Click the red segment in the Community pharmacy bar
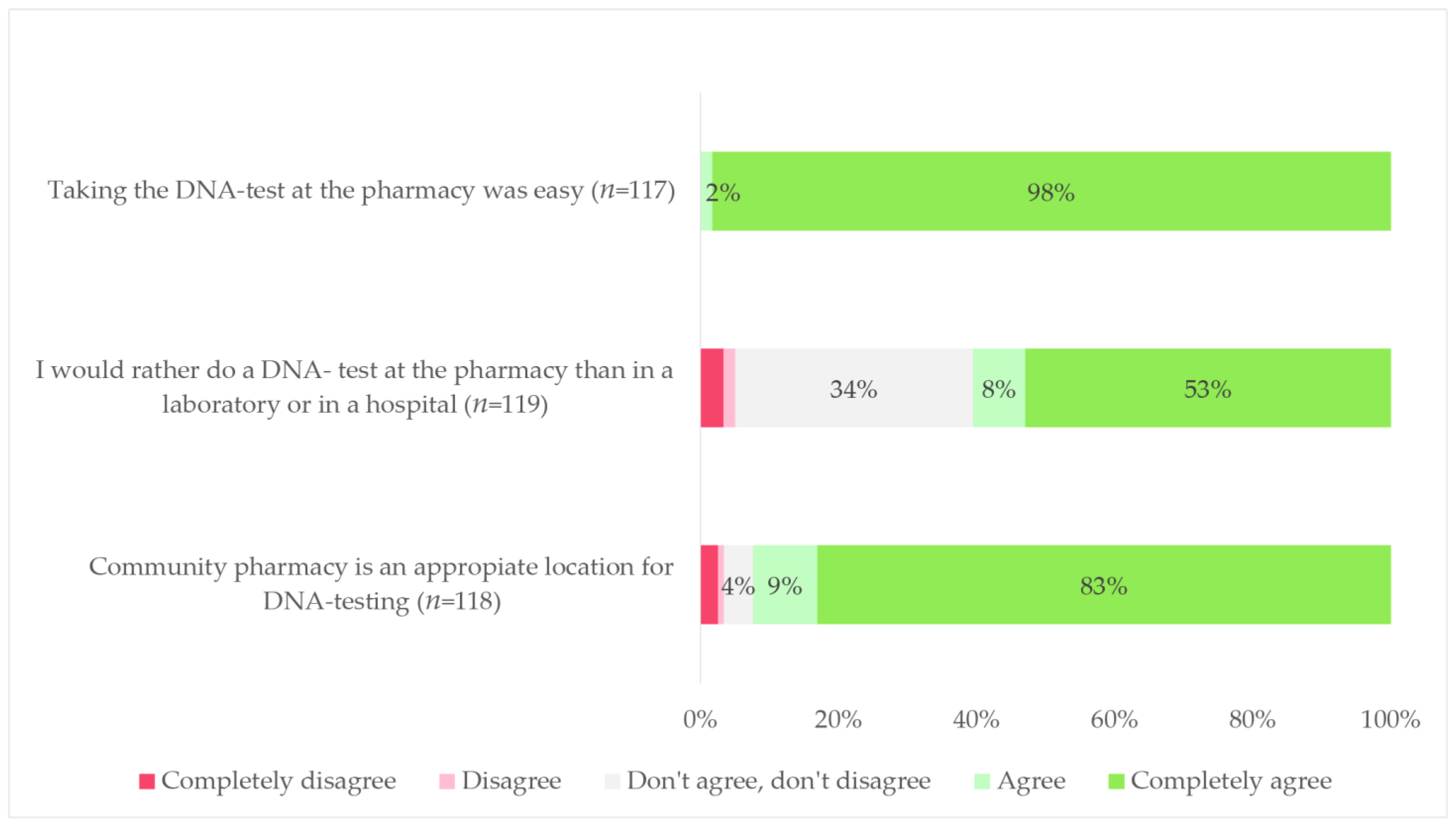 pyautogui.click(x=709, y=584)
